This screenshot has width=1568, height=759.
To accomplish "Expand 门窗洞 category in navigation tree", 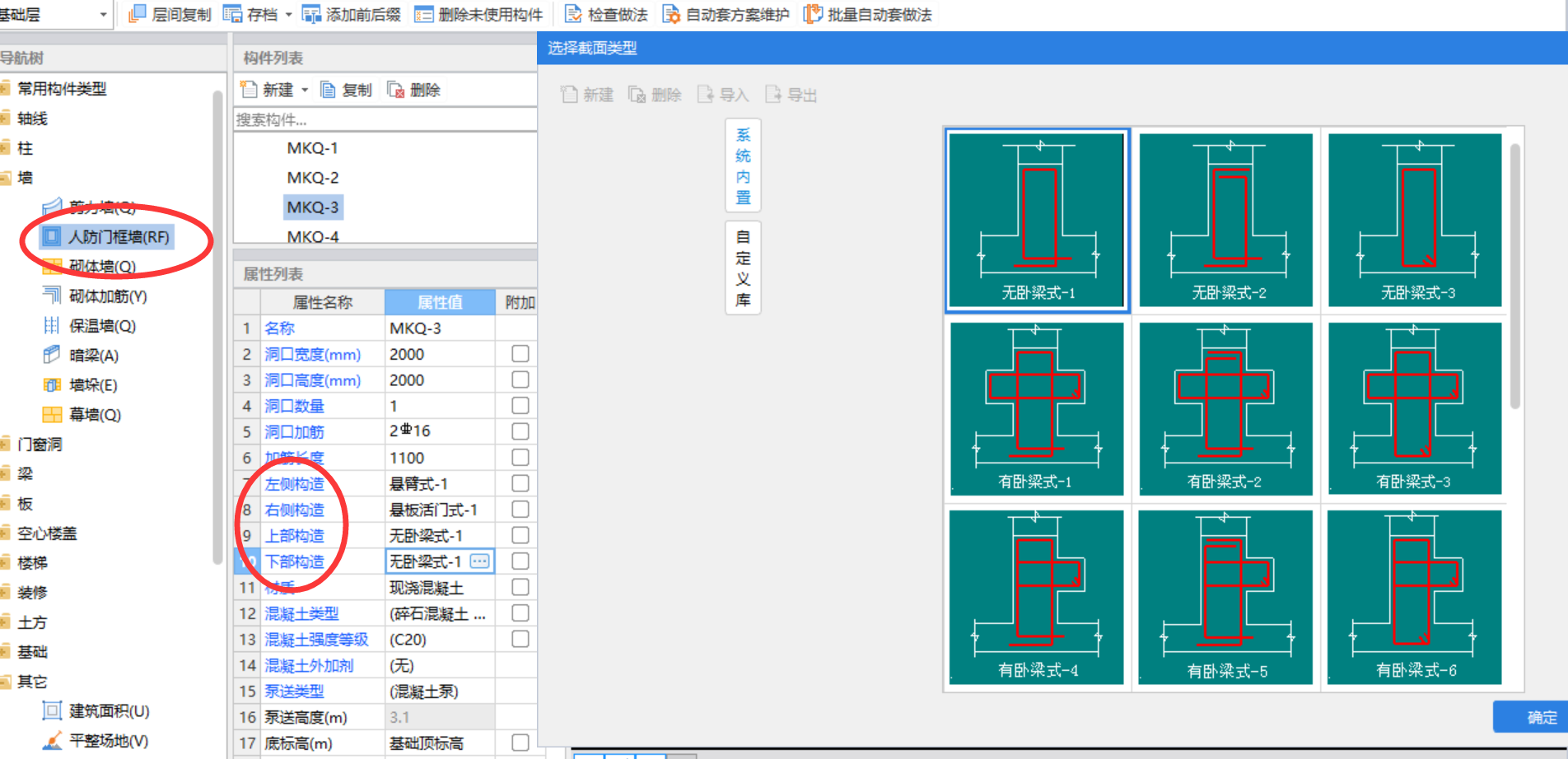I will pyautogui.click(x=6, y=444).
